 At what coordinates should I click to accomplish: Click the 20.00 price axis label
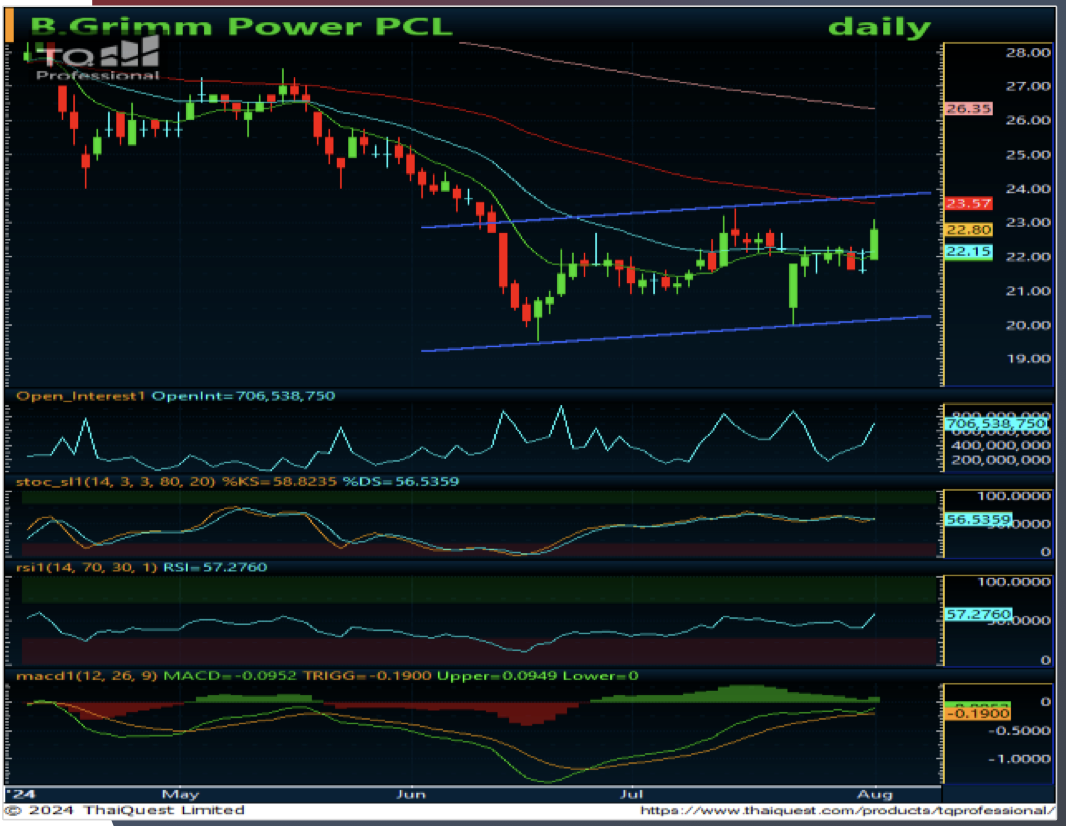(x=1028, y=325)
